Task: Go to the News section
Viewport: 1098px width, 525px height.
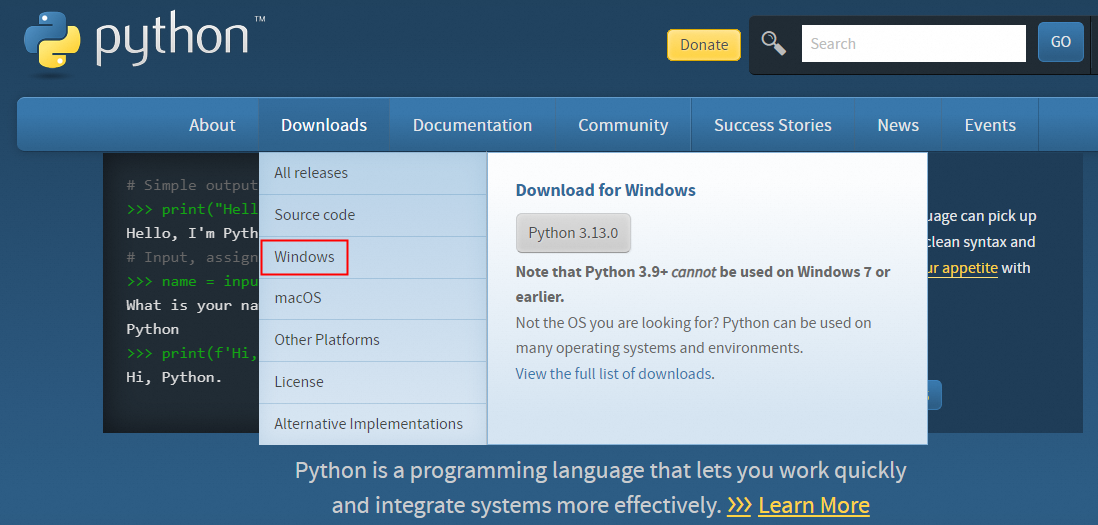Action: tap(898, 125)
